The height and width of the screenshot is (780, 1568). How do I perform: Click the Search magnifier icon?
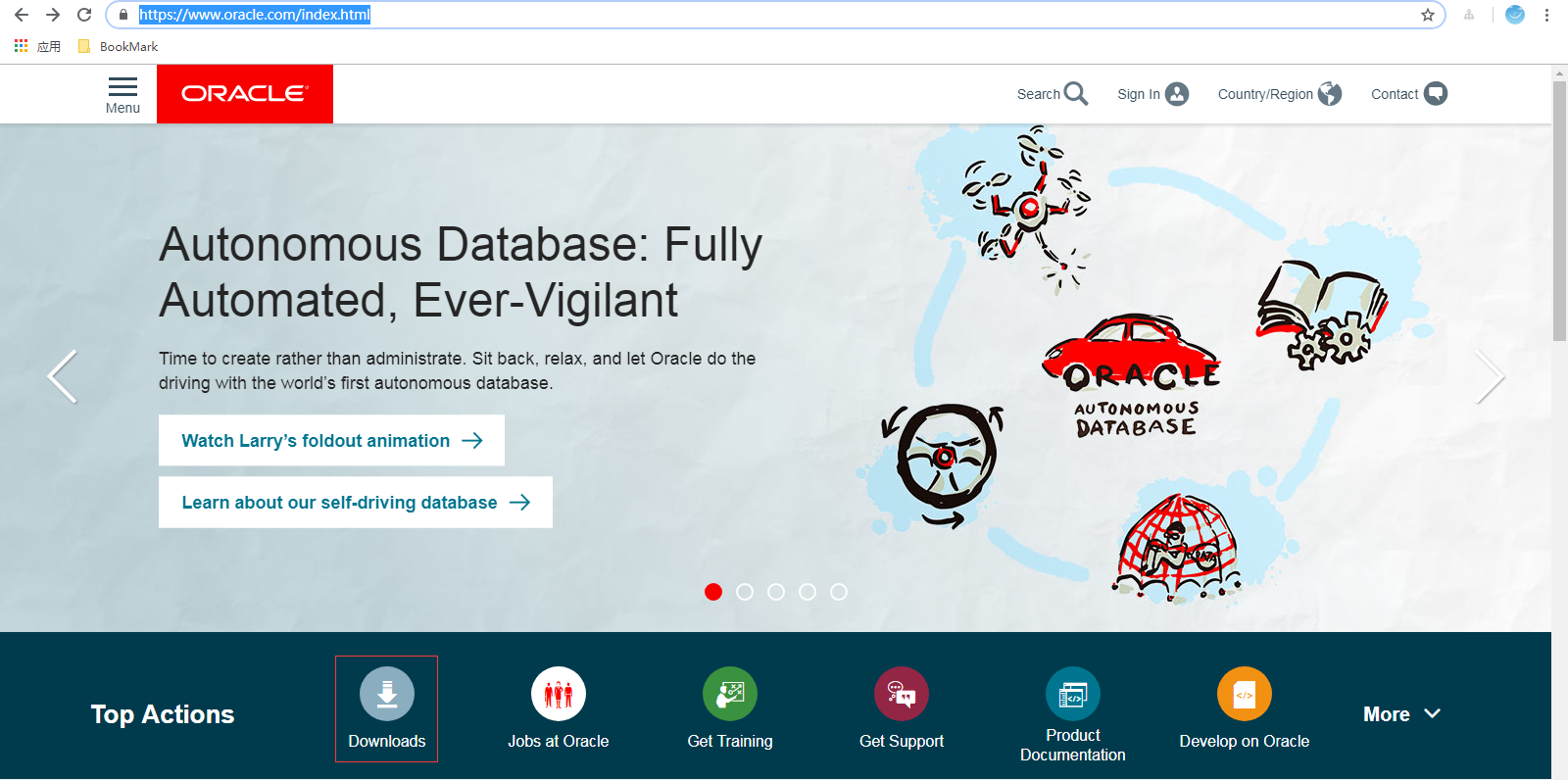tap(1076, 94)
